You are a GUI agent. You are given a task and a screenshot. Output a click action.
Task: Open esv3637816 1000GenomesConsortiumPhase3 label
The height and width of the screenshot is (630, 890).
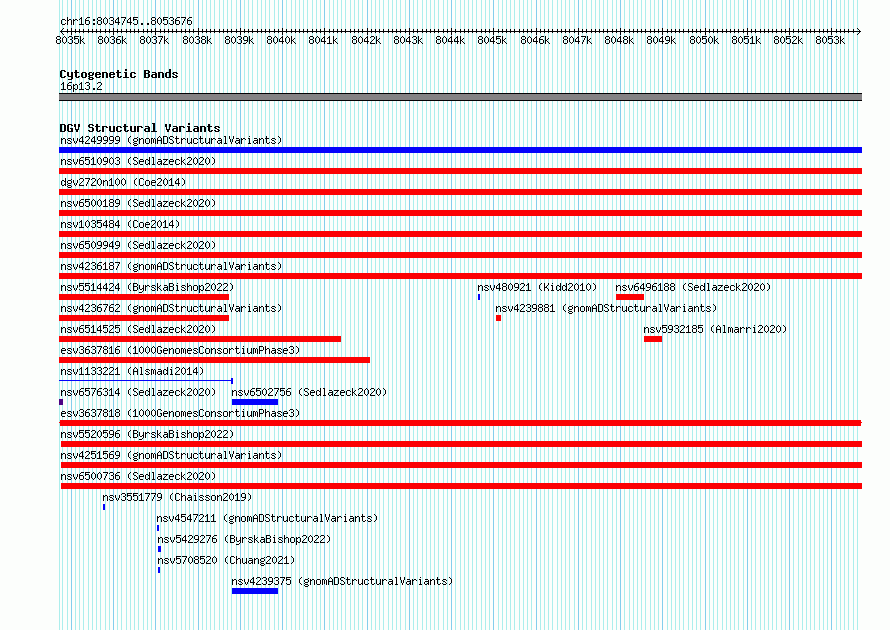pos(180,350)
